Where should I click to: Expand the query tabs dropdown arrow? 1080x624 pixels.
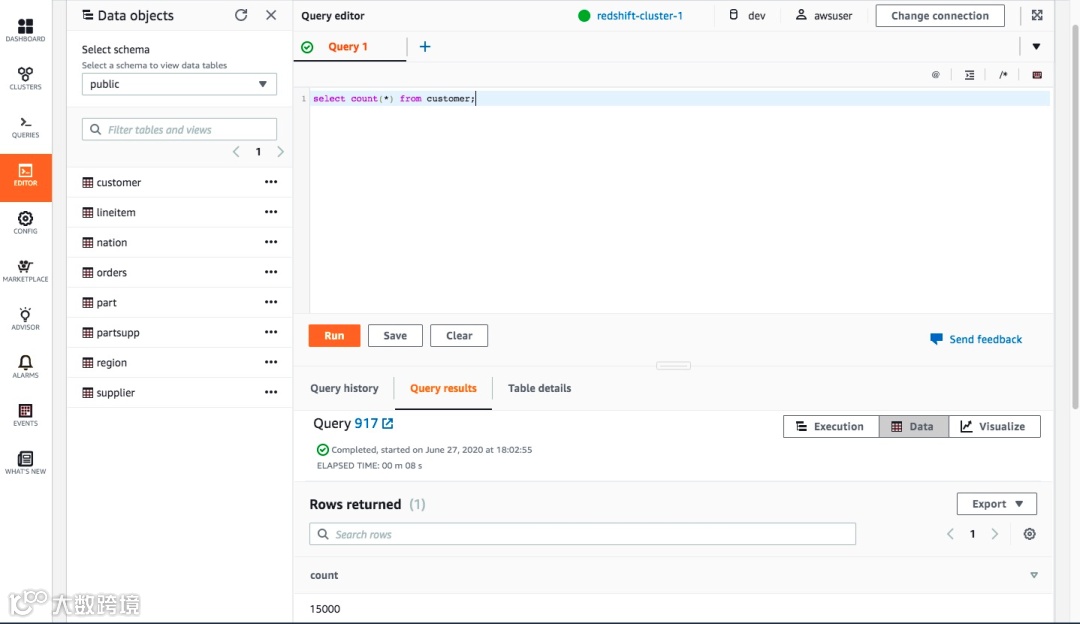coord(1036,46)
